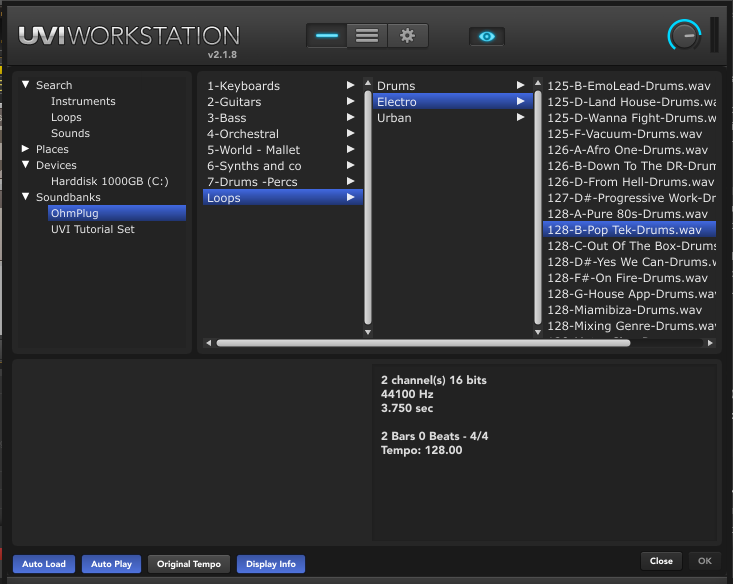Click right arrow of horizontal scrollbar
This screenshot has height=584, width=733.
click(x=710, y=343)
